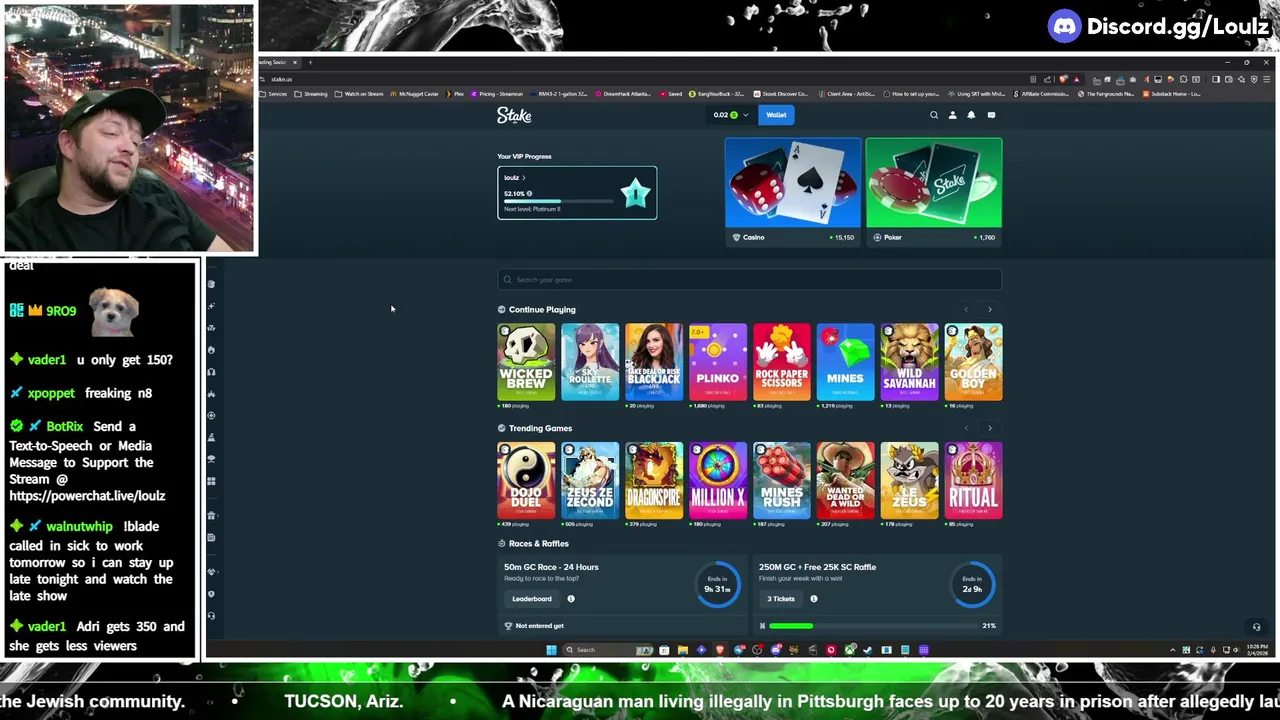1280x720 pixels.
Task: Open the Windows Start button
Action: point(551,650)
